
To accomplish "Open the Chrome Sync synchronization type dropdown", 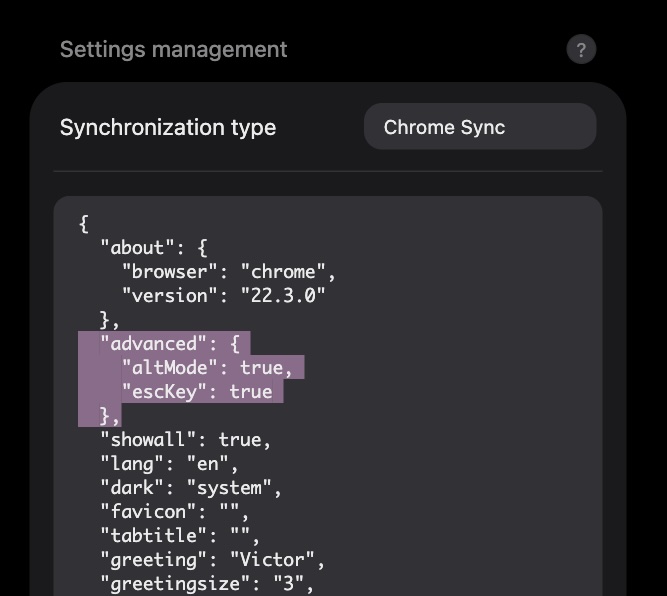I will pos(480,126).
